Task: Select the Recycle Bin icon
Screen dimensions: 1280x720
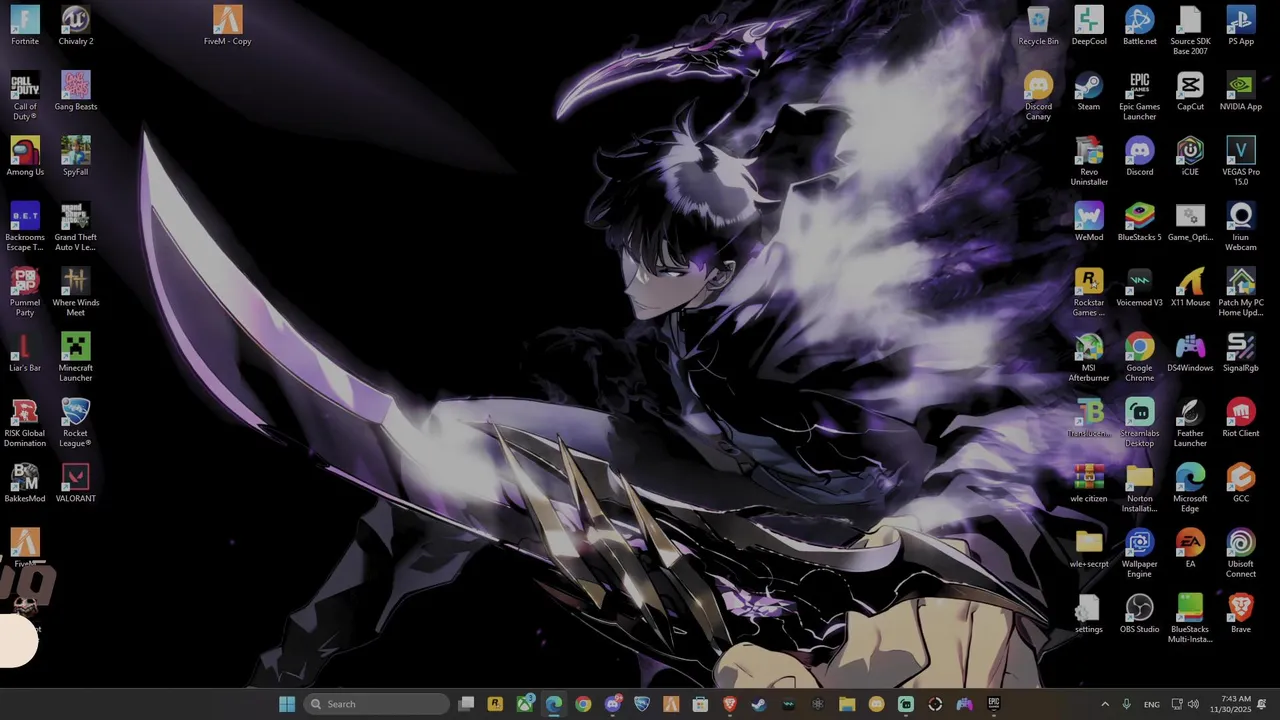Action: coord(1038,26)
